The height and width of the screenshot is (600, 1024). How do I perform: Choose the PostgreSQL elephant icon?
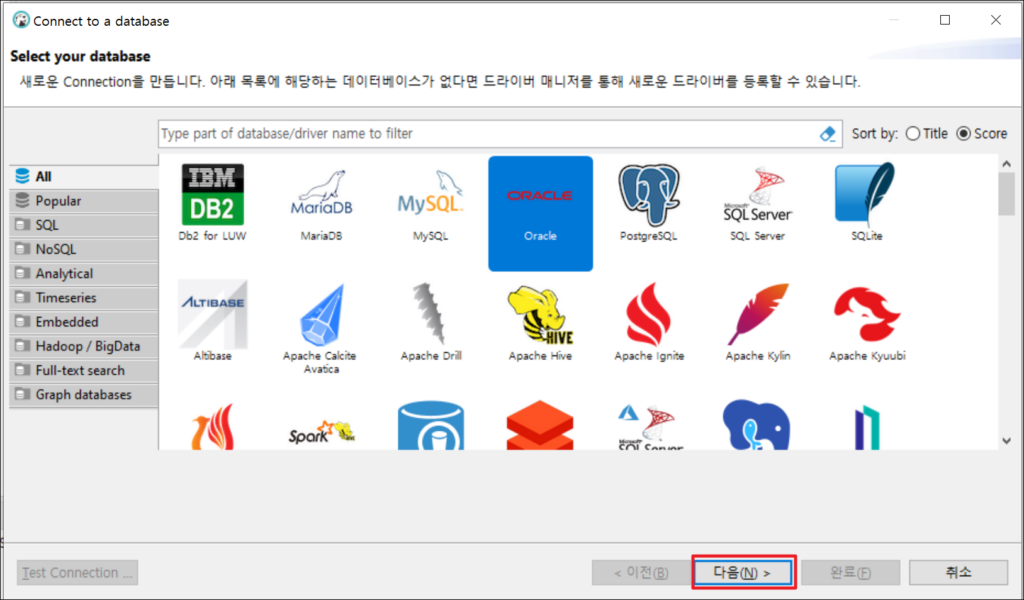[x=649, y=195]
